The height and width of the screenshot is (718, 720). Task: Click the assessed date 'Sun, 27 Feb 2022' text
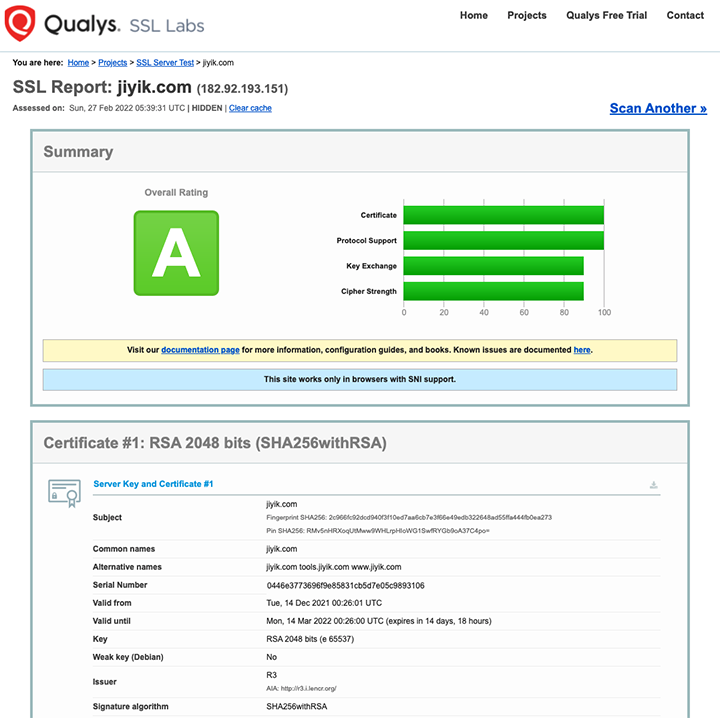[127, 108]
